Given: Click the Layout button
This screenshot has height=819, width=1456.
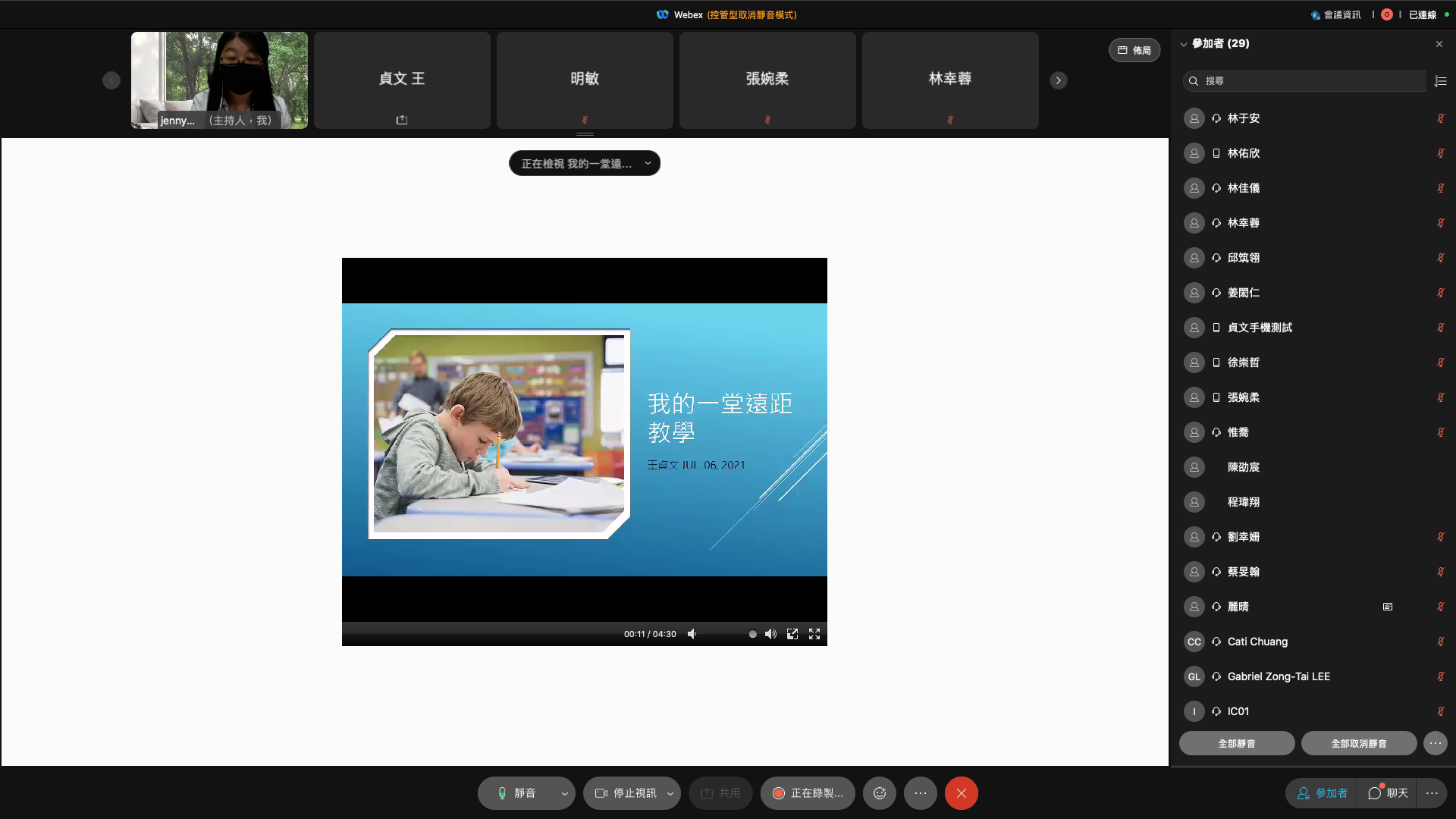Looking at the screenshot, I should pyautogui.click(x=1134, y=50).
